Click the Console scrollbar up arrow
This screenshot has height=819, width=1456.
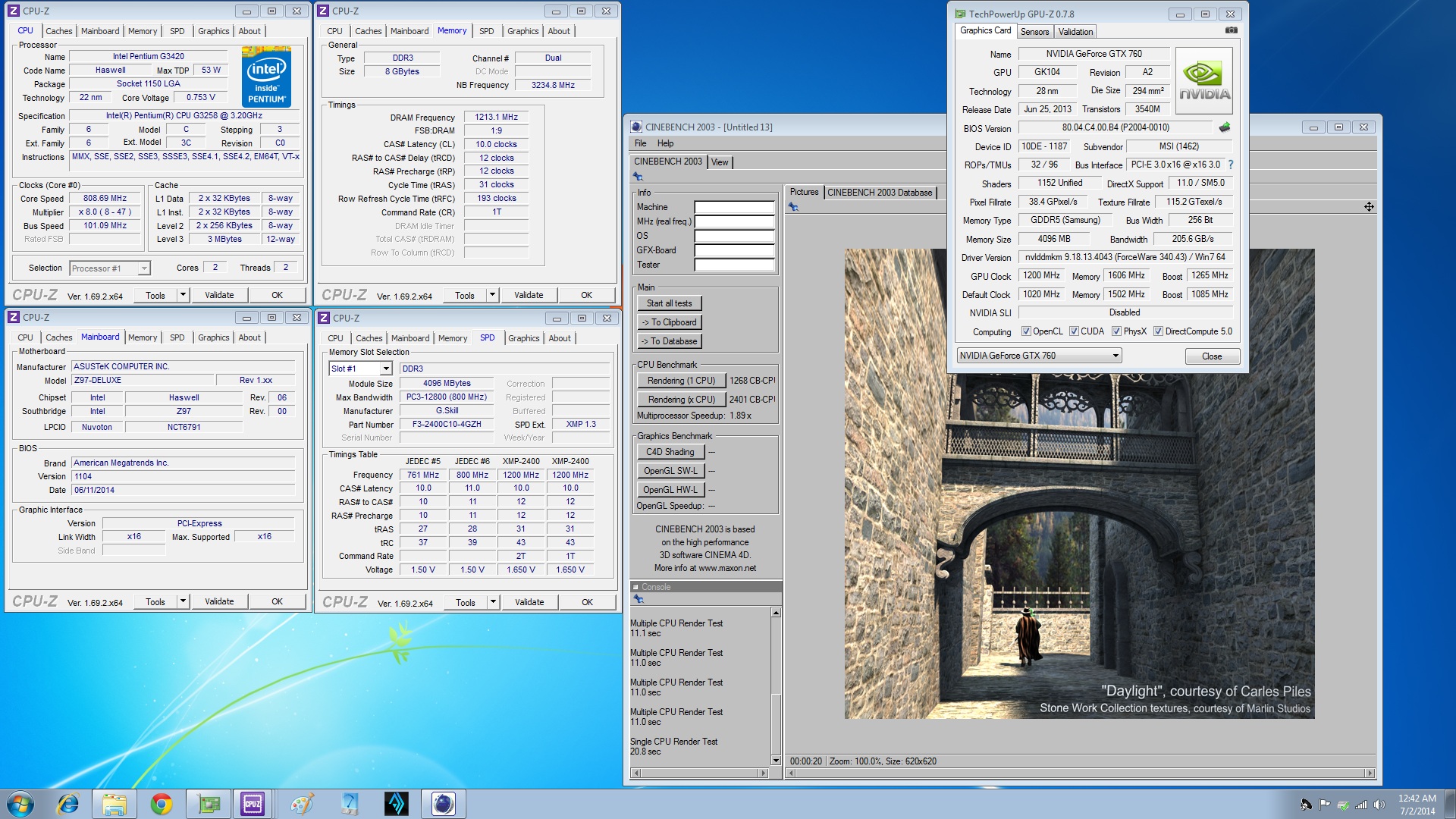click(x=776, y=613)
